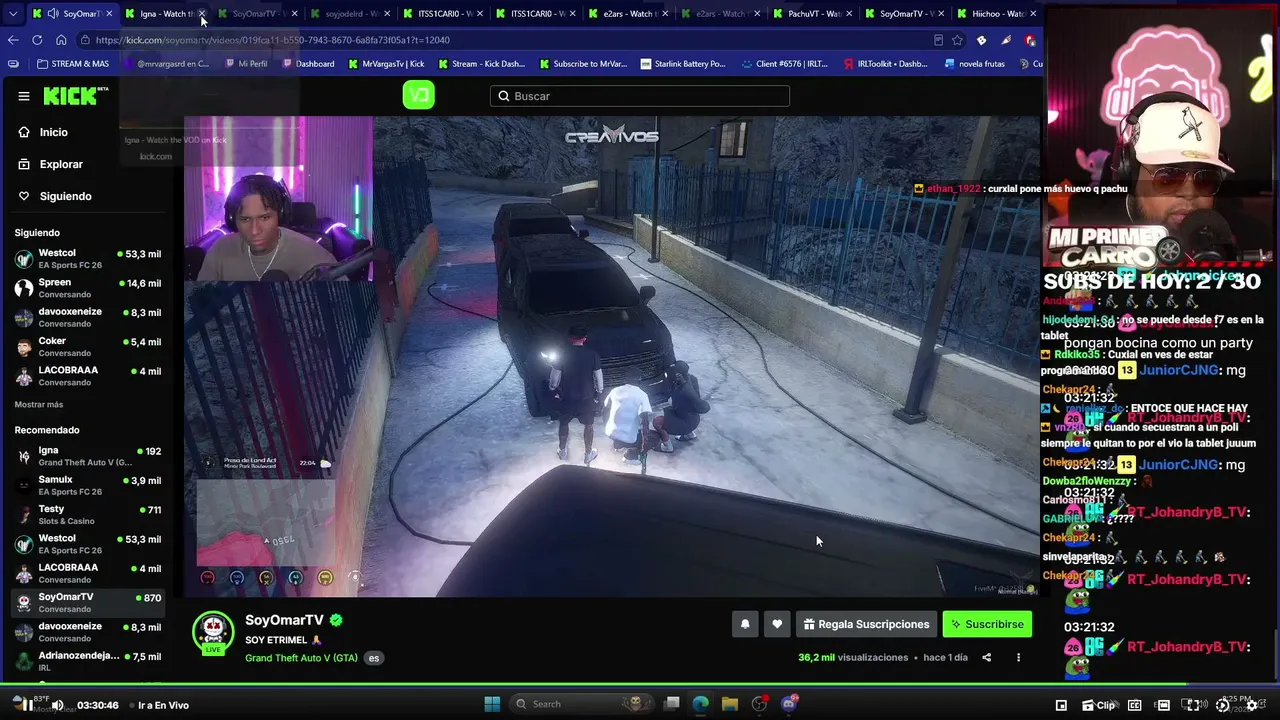The width and height of the screenshot is (1280, 720).
Task: Mute the video player volume
Action: click(x=57, y=705)
